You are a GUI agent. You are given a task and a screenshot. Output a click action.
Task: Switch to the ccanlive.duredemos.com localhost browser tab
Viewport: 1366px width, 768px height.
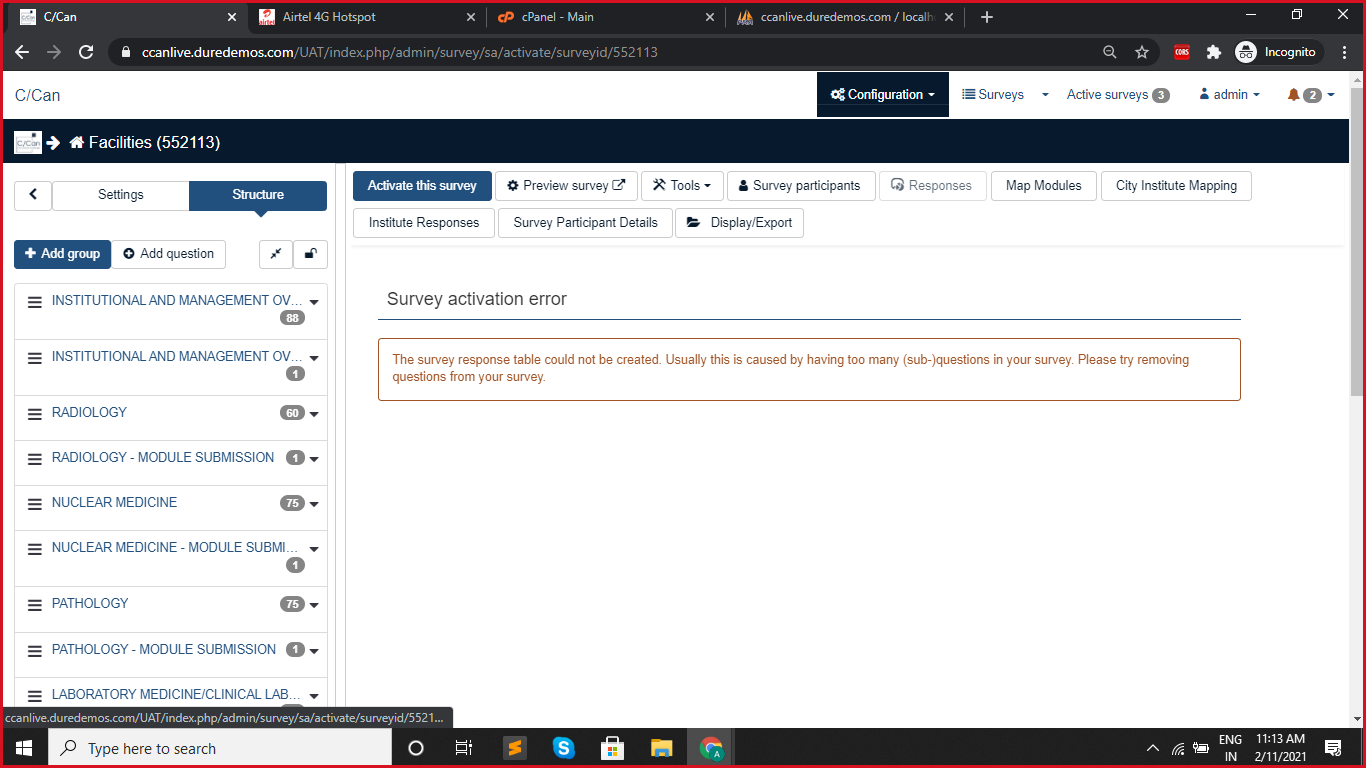846,17
